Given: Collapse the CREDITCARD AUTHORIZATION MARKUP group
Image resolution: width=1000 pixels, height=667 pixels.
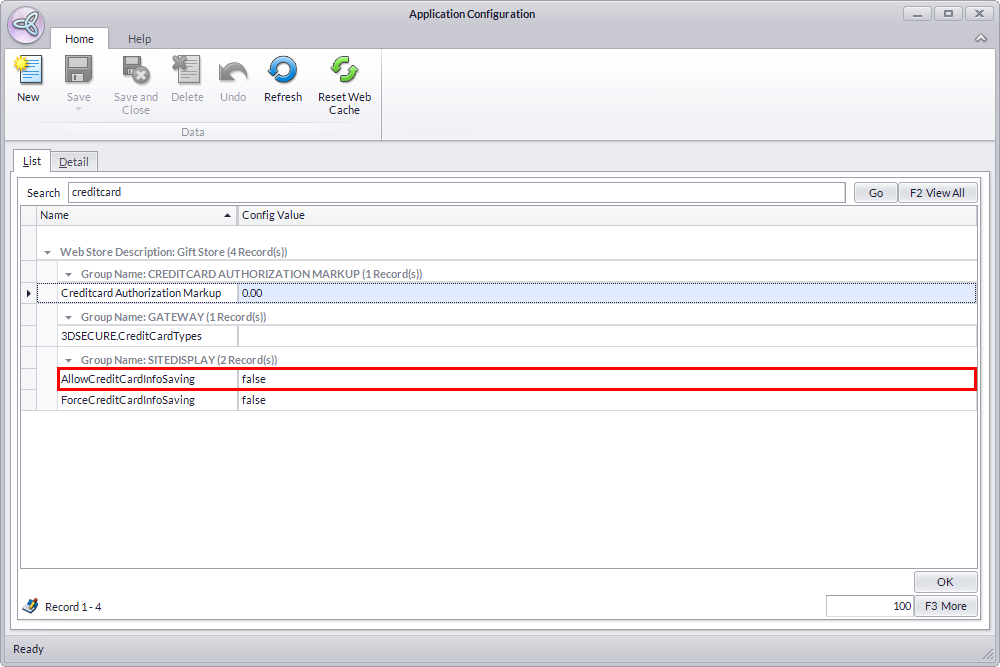Looking at the screenshot, I should [x=68, y=274].
